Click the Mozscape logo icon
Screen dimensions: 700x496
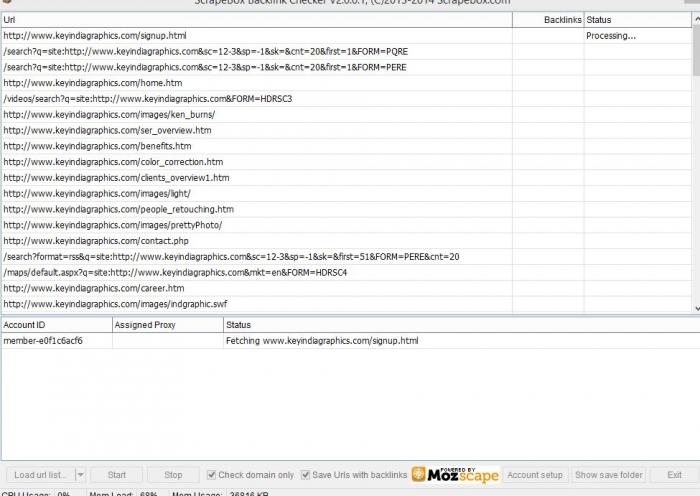(x=455, y=475)
